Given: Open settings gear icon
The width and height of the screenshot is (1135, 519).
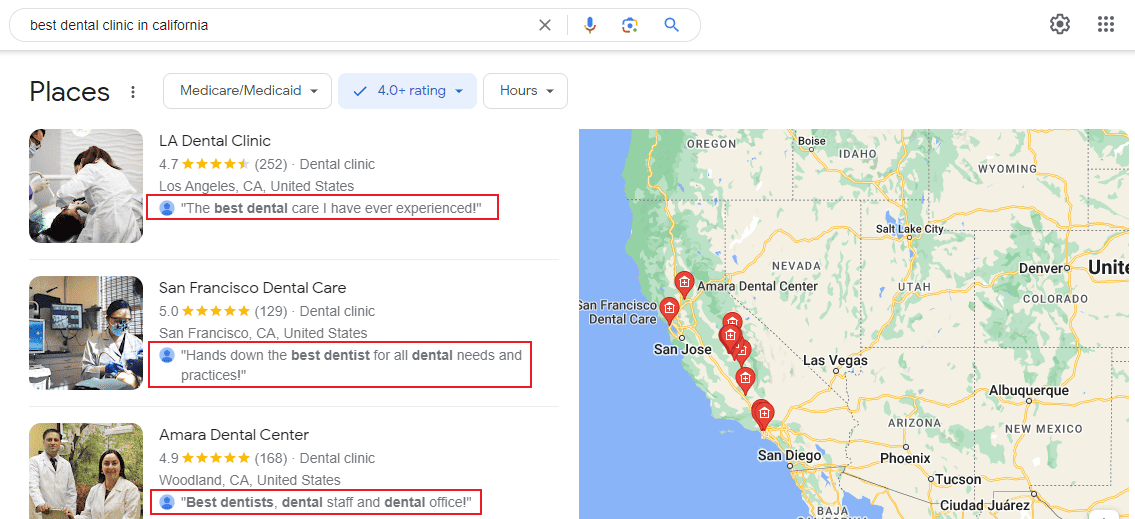Looking at the screenshot, I should point(1060,25).
